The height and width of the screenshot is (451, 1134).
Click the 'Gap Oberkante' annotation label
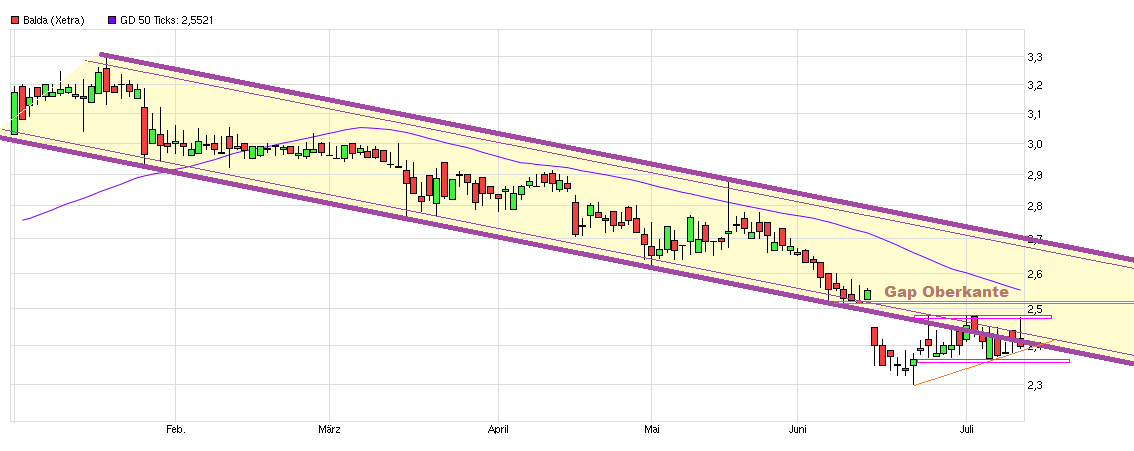(947, 292)
